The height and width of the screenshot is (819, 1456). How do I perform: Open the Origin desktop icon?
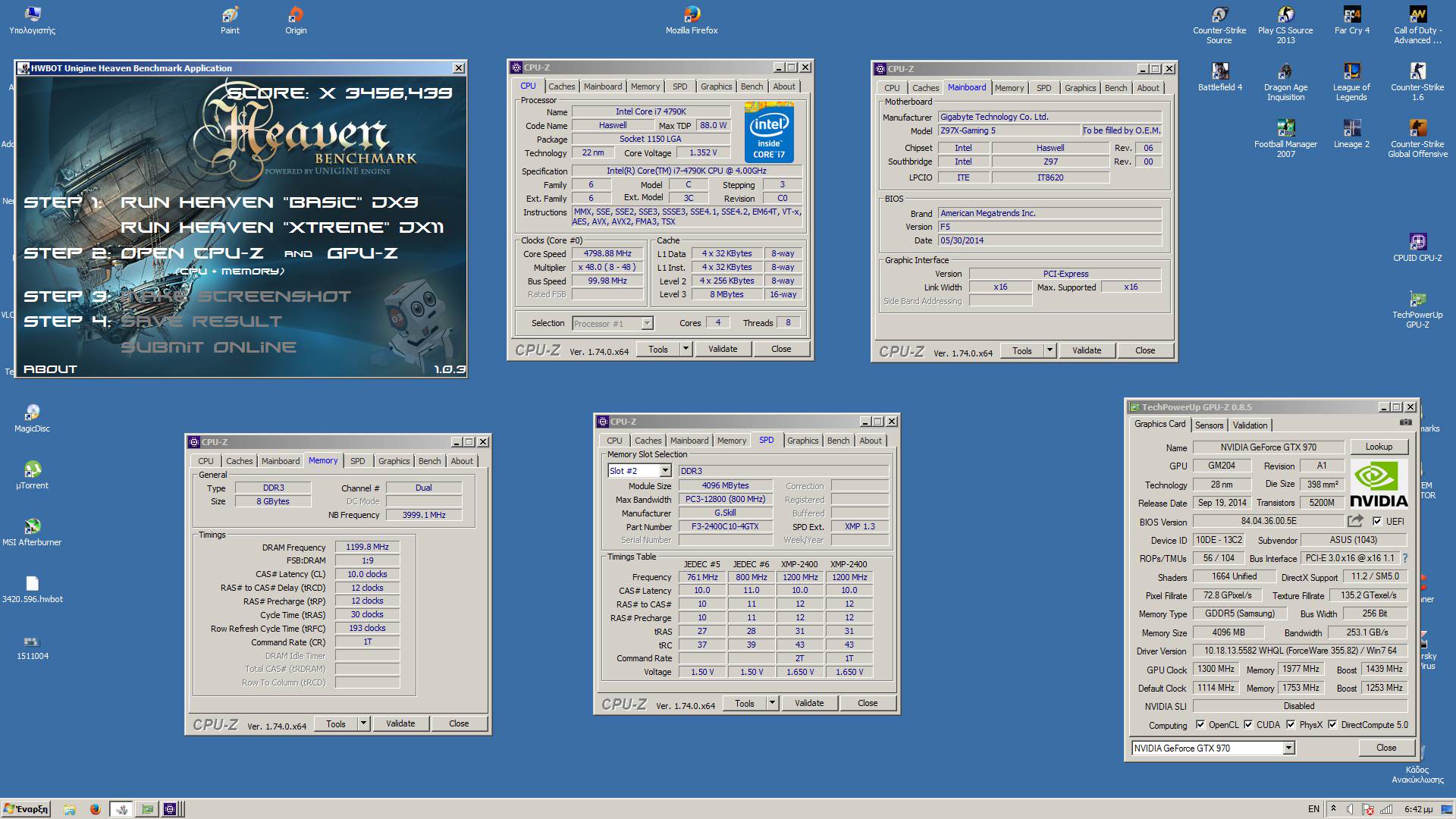[x=296, y=20]
